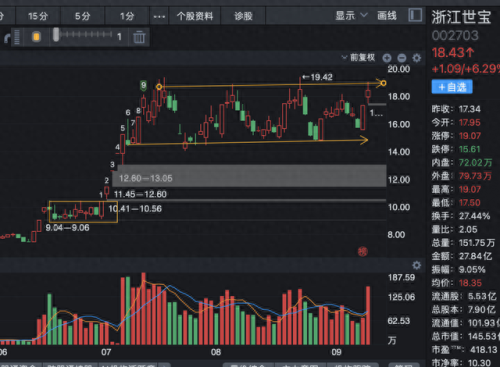Viewport: 500px width, 367px height.
Task: Click the 19.42 high price label
Action: [x=317, y=77]
